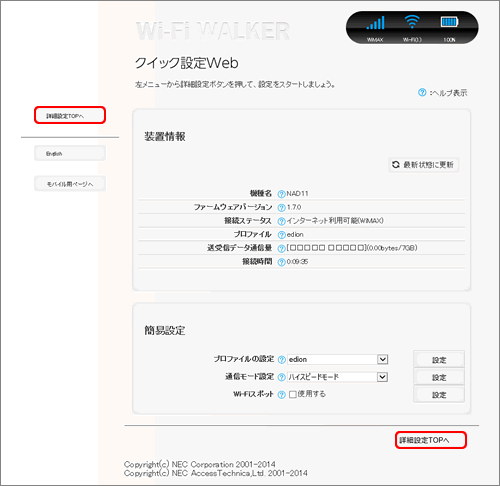The height and width of the screenshot is (486, 500).
Task: Click help icon next to ヘルプ表示
Action: [x=422, y=92]
